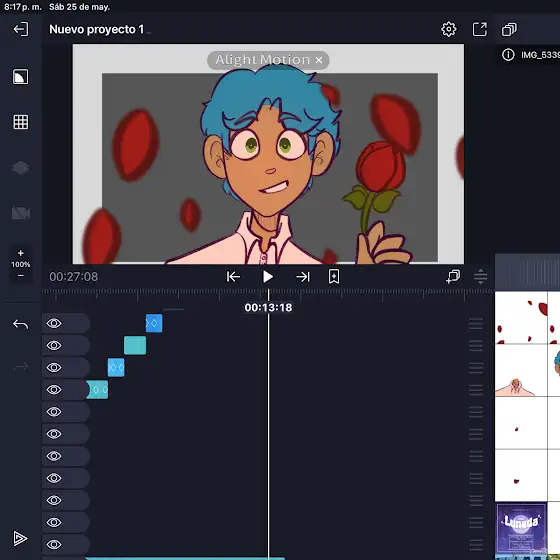Dismiss the Alight Motion watermark with X
Viewport: 560px width, 560px height.
tap(319, 60)
